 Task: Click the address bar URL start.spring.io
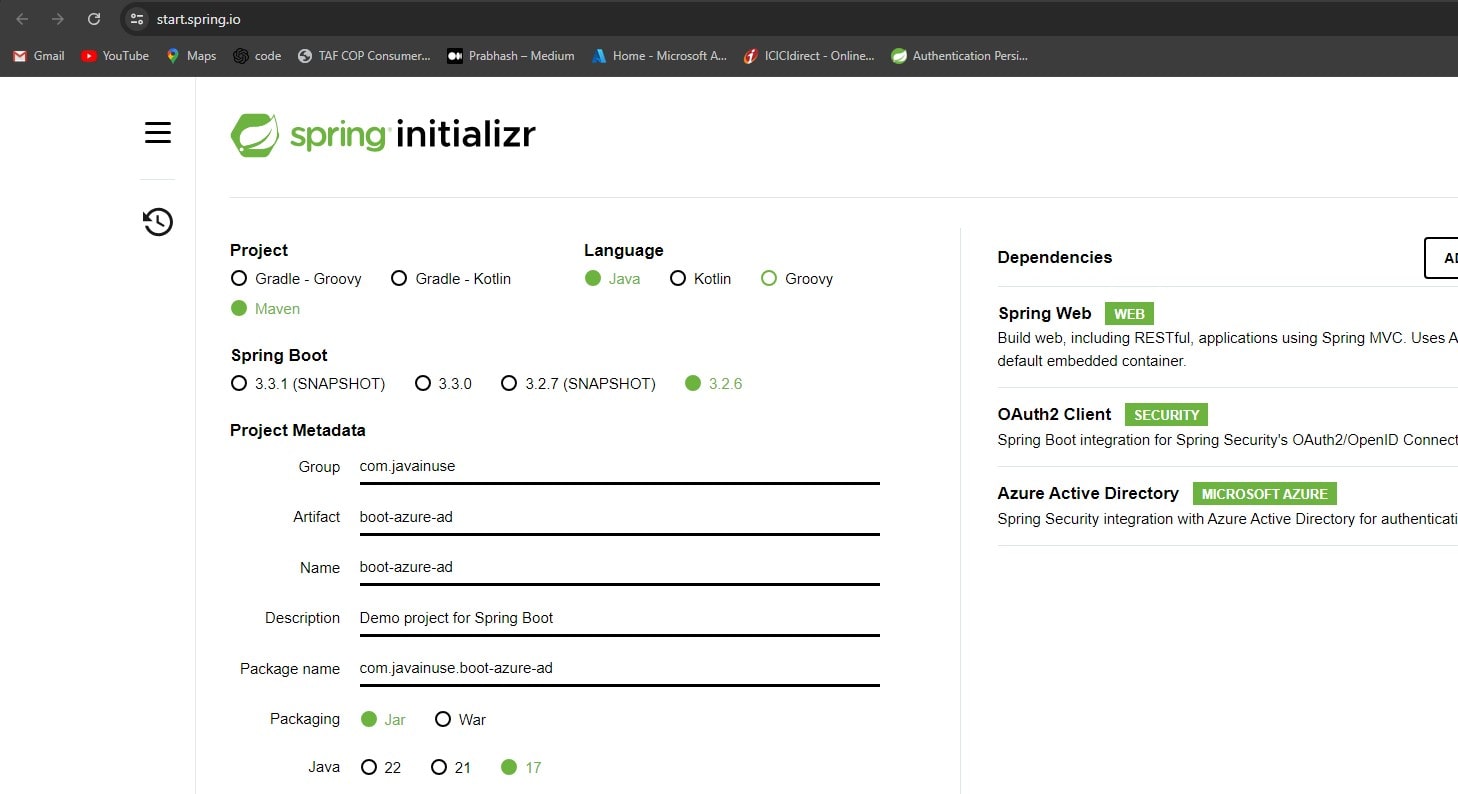tap(198, 19)
